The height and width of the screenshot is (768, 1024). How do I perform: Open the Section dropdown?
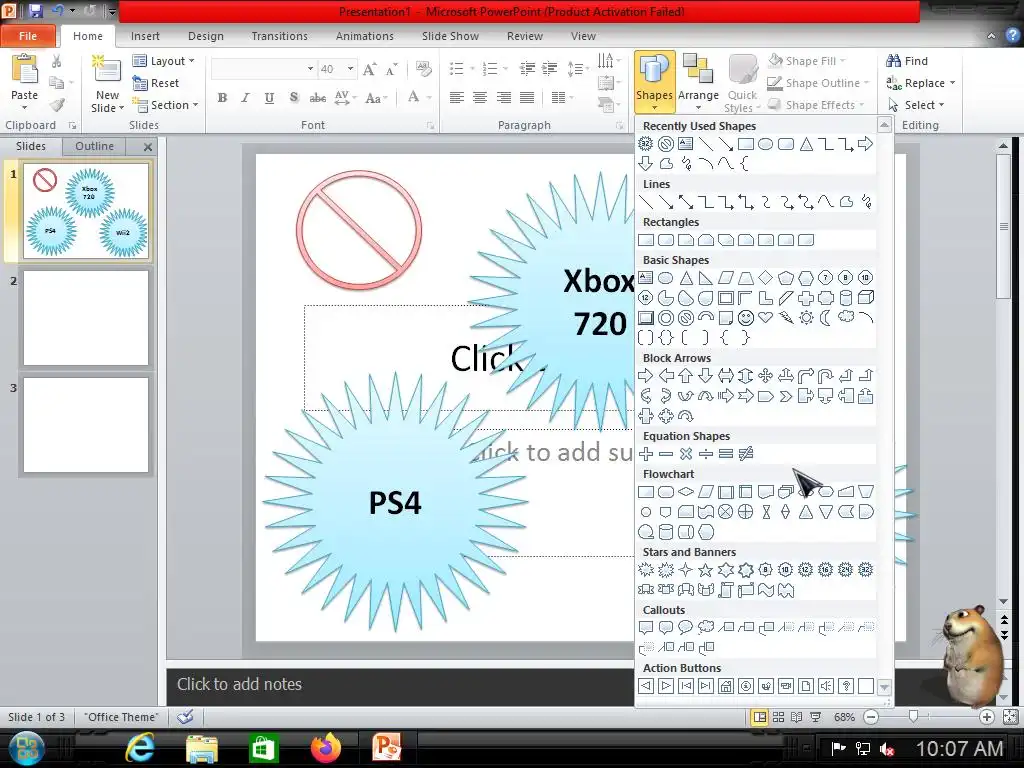click(x=165, y=104)
